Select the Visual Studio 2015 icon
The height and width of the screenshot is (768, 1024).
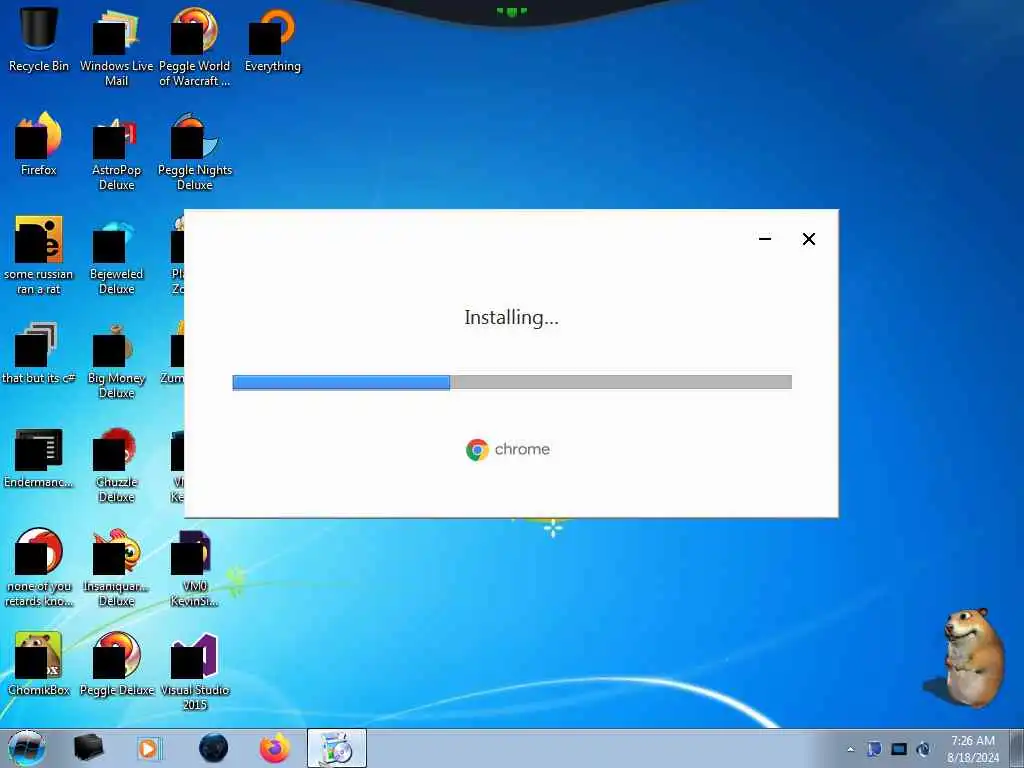pos(195,671)
